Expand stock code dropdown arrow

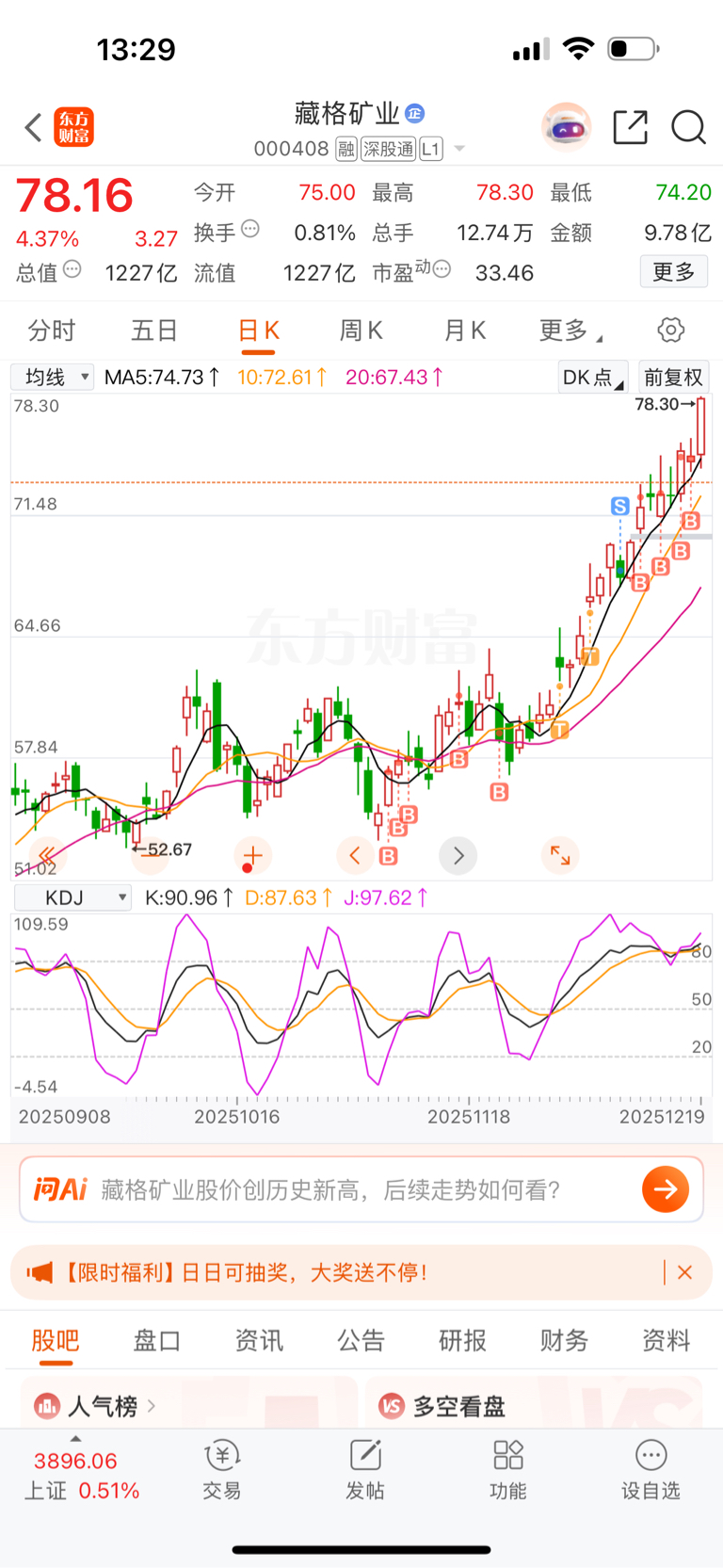click(x=459, y=149)
